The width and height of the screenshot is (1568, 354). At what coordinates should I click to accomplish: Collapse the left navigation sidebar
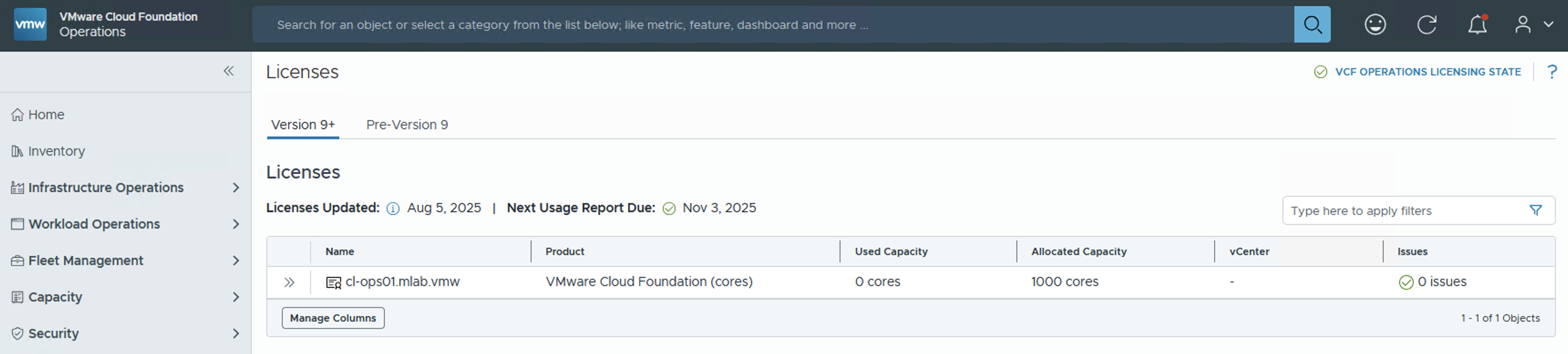tap(228, 71)
